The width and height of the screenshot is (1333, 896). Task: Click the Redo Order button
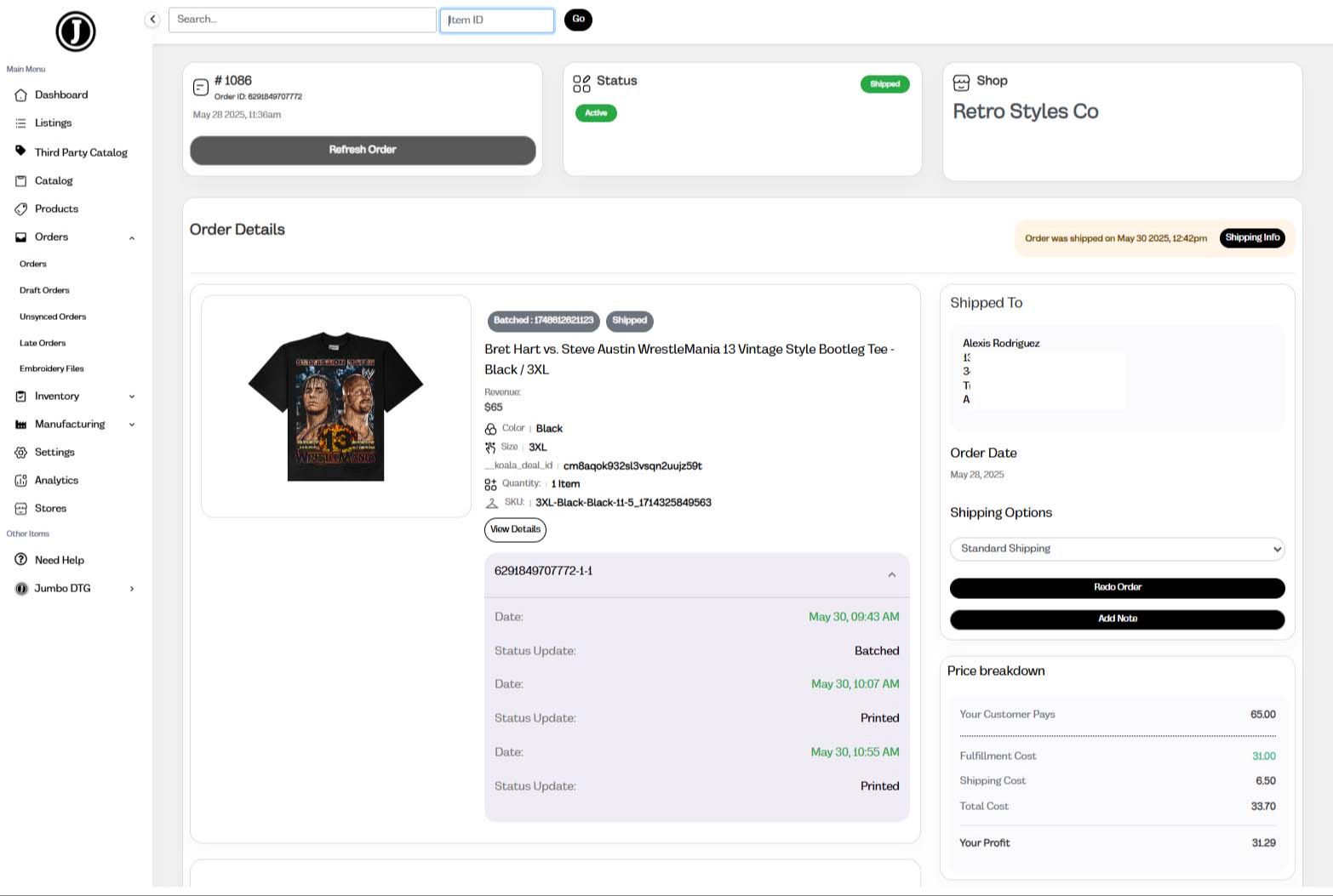[x=1117, y=587]
